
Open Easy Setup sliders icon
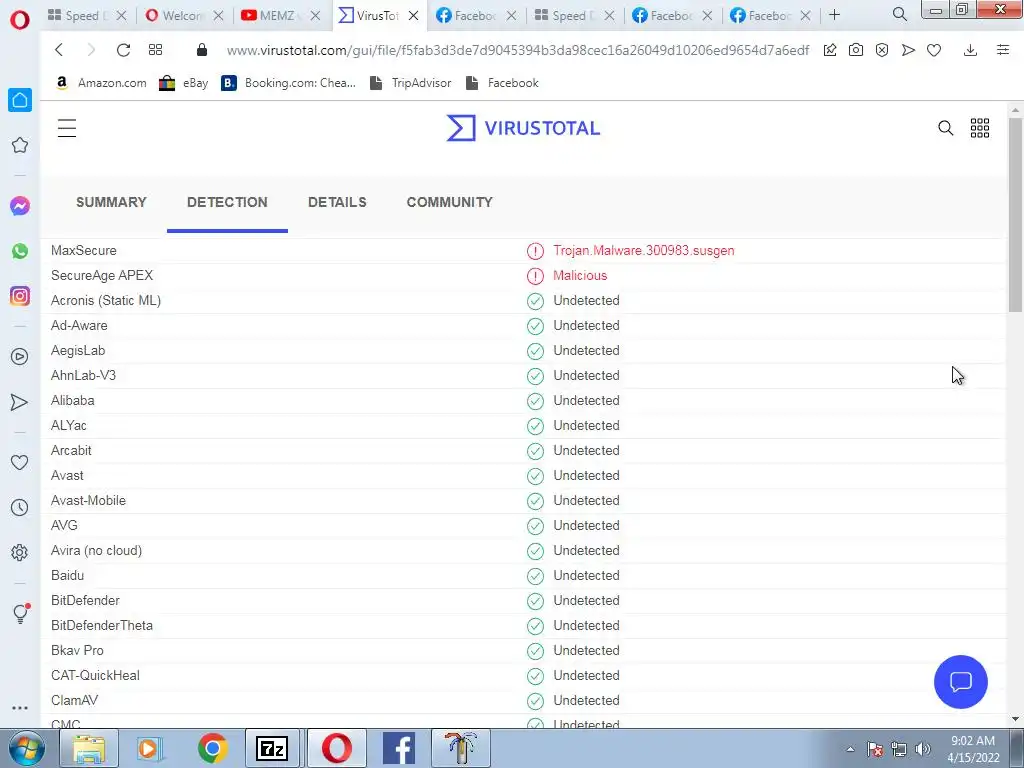pos(1003,50)
